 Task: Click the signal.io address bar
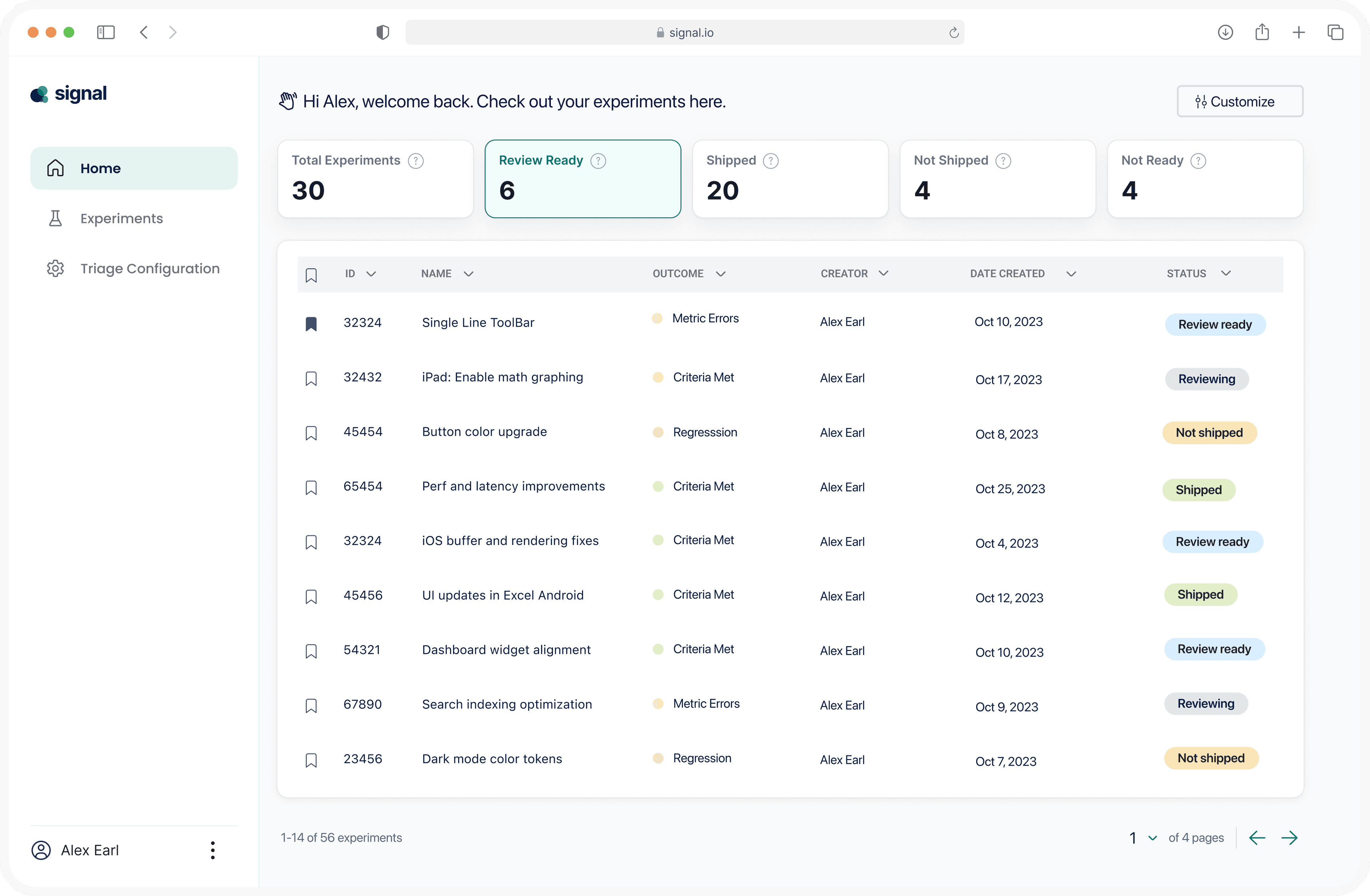684,32
